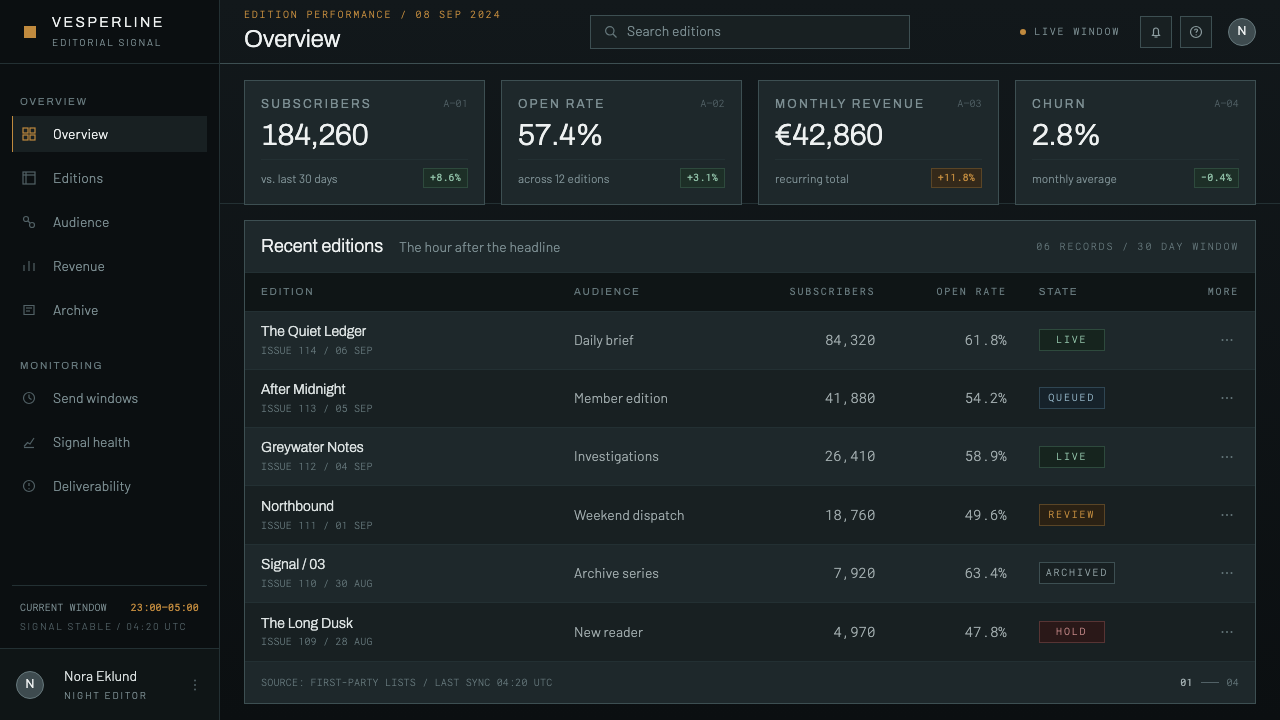Open the N avatar in top bar

coord(1242,32)
